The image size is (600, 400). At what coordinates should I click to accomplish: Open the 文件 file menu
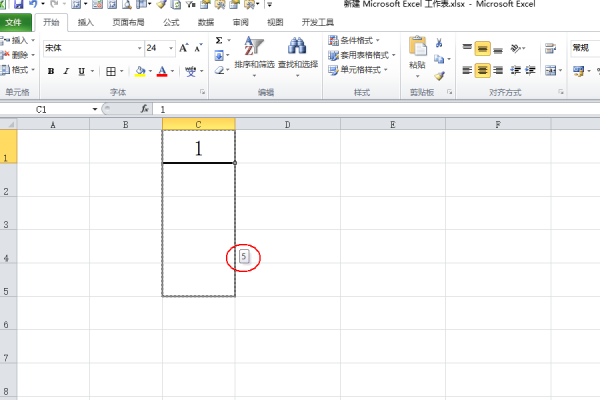(x=19, y=21)
